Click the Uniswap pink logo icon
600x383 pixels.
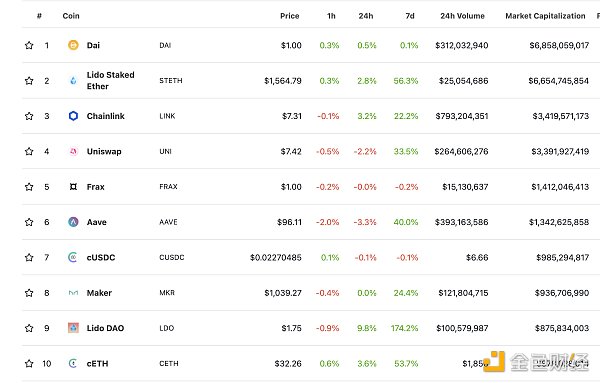point(73,152)
